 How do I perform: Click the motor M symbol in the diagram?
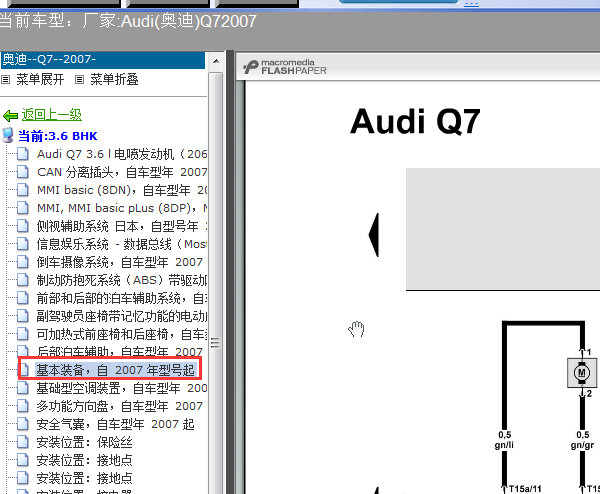(582, 372)
